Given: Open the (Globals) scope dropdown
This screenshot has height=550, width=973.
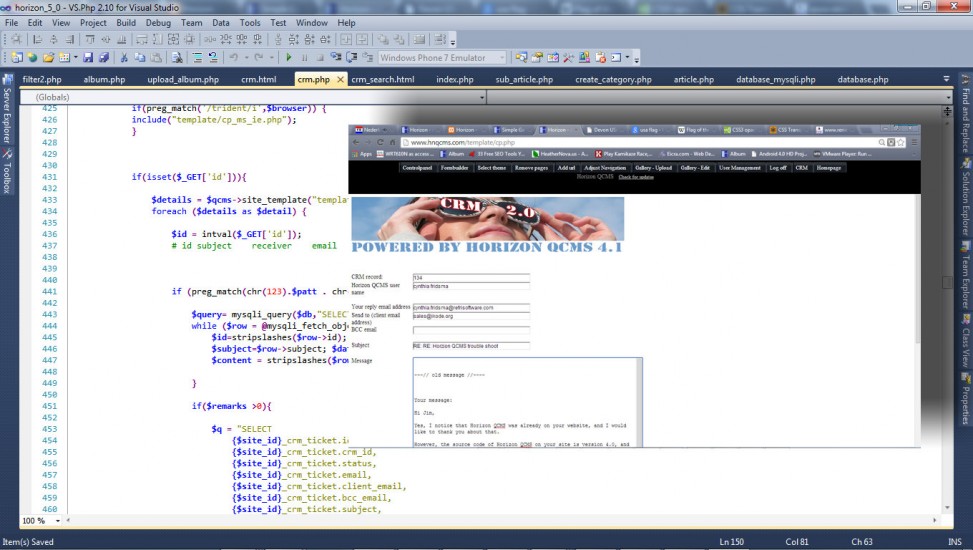Looking at the screenshot, I should click(482, 98).
